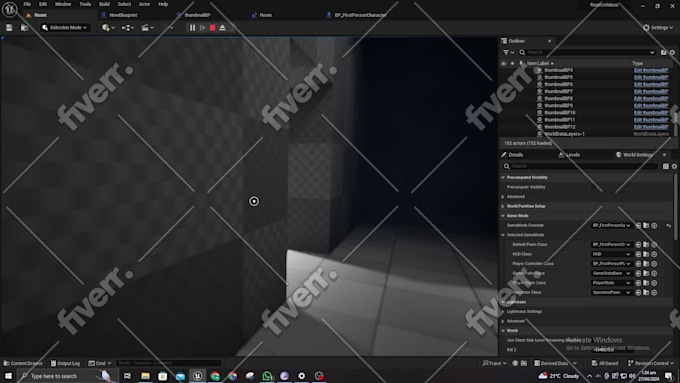Open GameStateBase class dropdown
This screenshot has height=383, width=680.
click(611, 273)
